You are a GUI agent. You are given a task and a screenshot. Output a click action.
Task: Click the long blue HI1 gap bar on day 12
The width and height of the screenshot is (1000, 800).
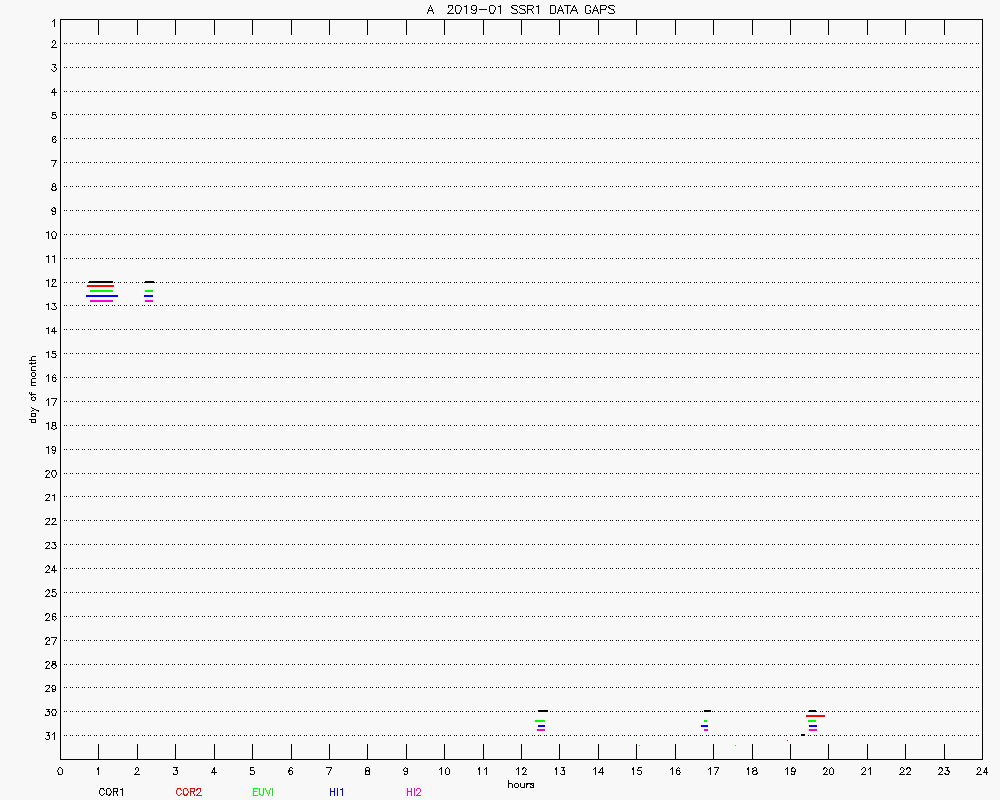102,296
